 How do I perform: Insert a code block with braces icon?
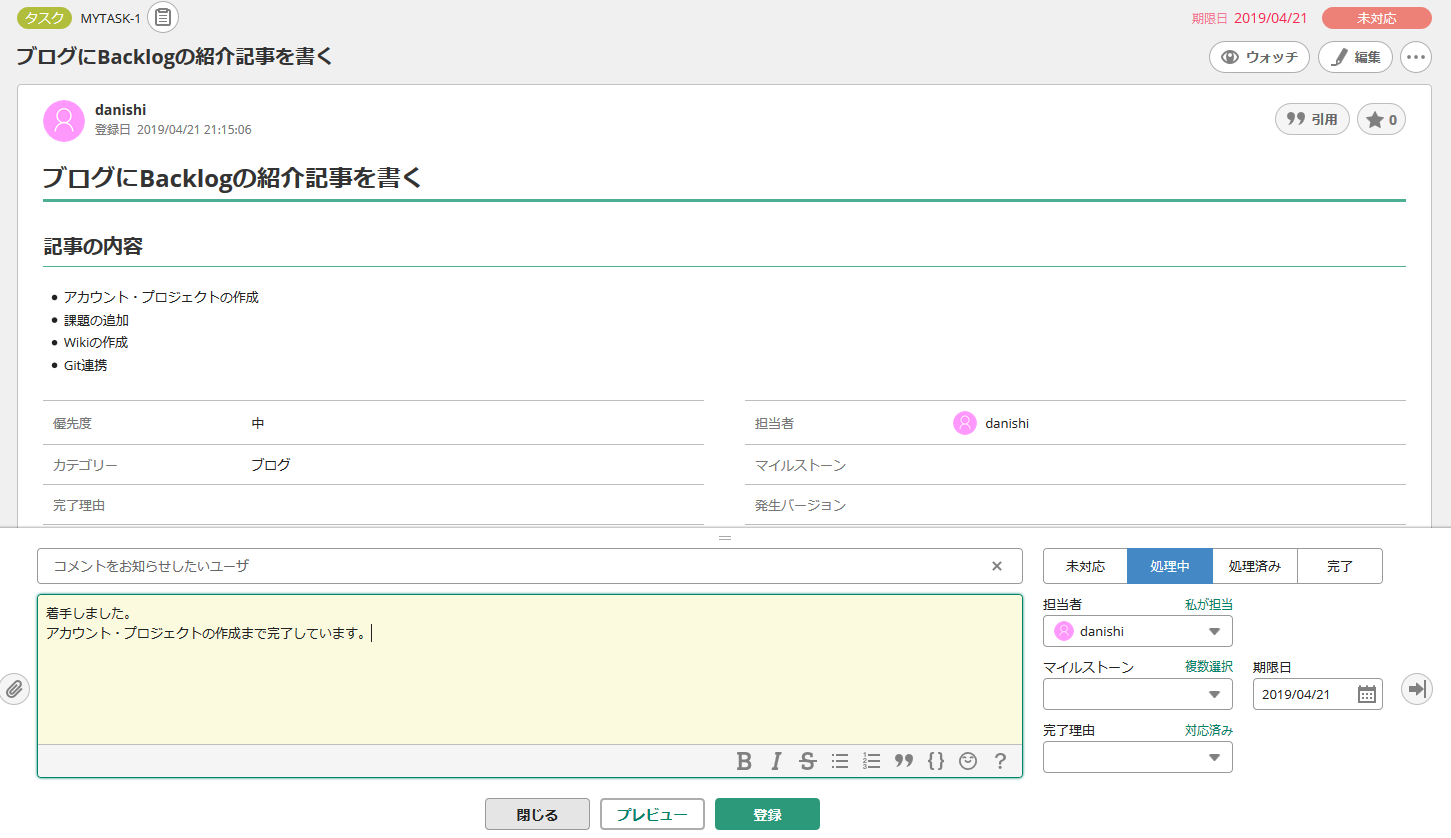(x=936, y=761)
